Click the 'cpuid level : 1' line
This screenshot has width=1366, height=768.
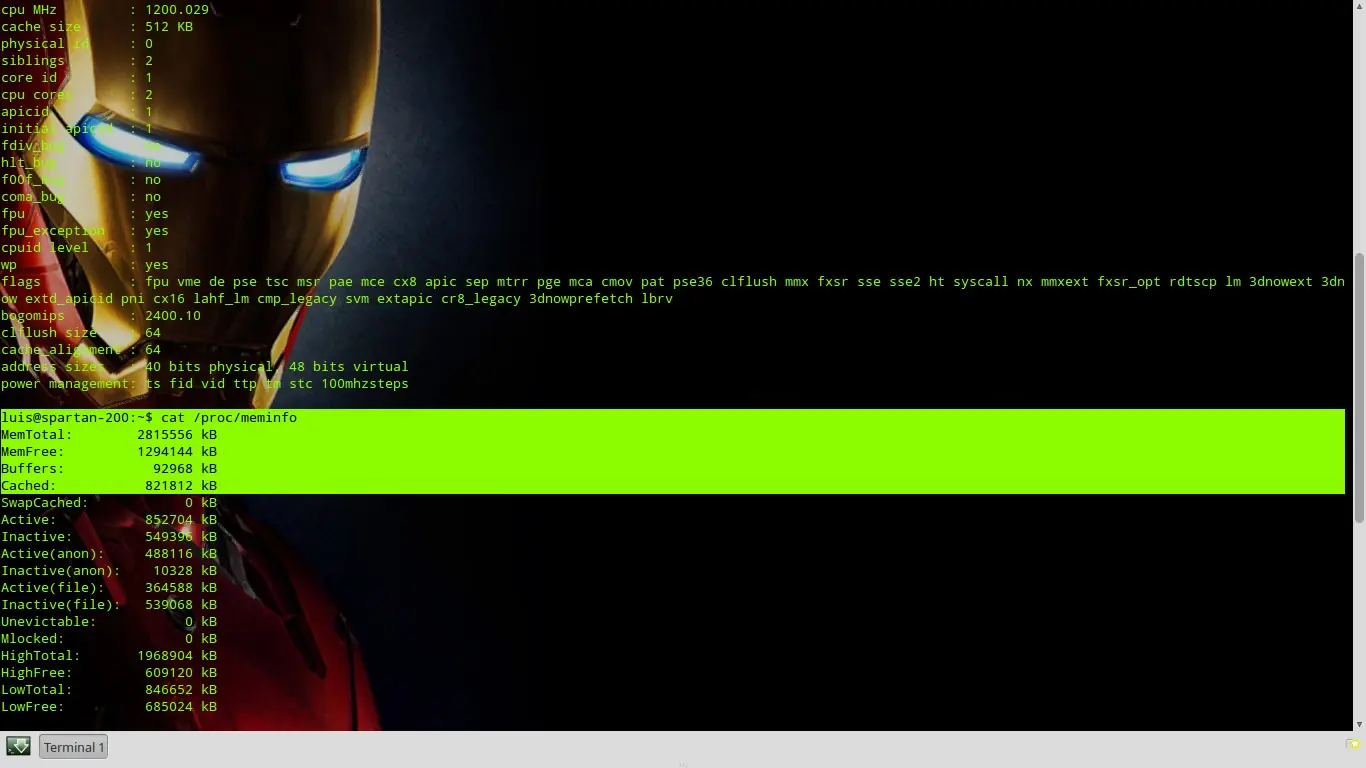pyautogui.click(x=77, y=248)
